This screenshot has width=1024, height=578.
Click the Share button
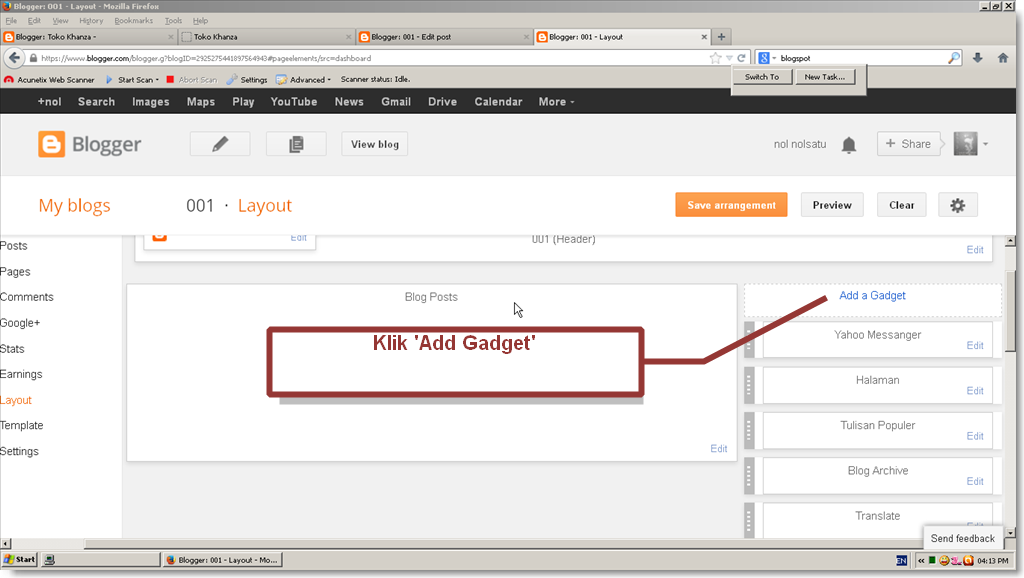[x=909, y=144]
